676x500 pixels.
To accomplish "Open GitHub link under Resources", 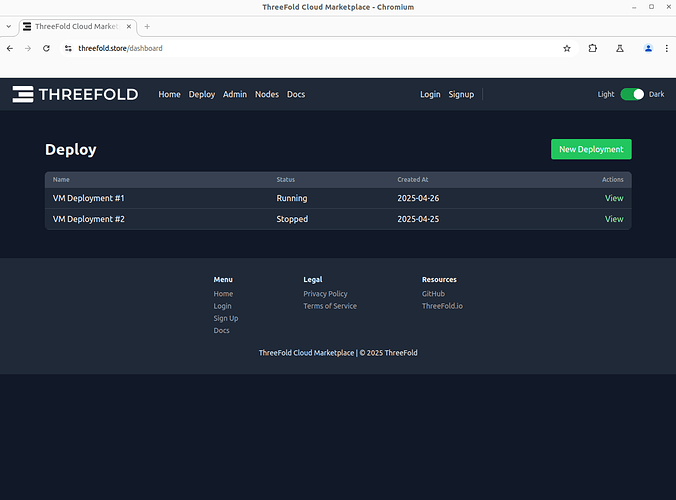I will click(433, 294).
